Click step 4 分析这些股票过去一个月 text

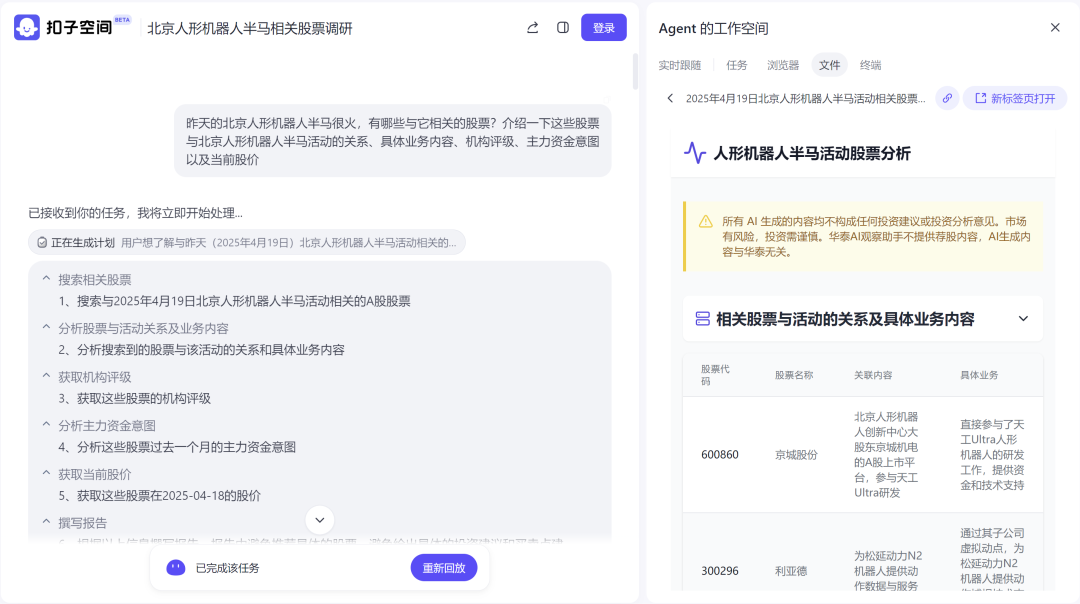pyautogui.click(x=177, y=447)
